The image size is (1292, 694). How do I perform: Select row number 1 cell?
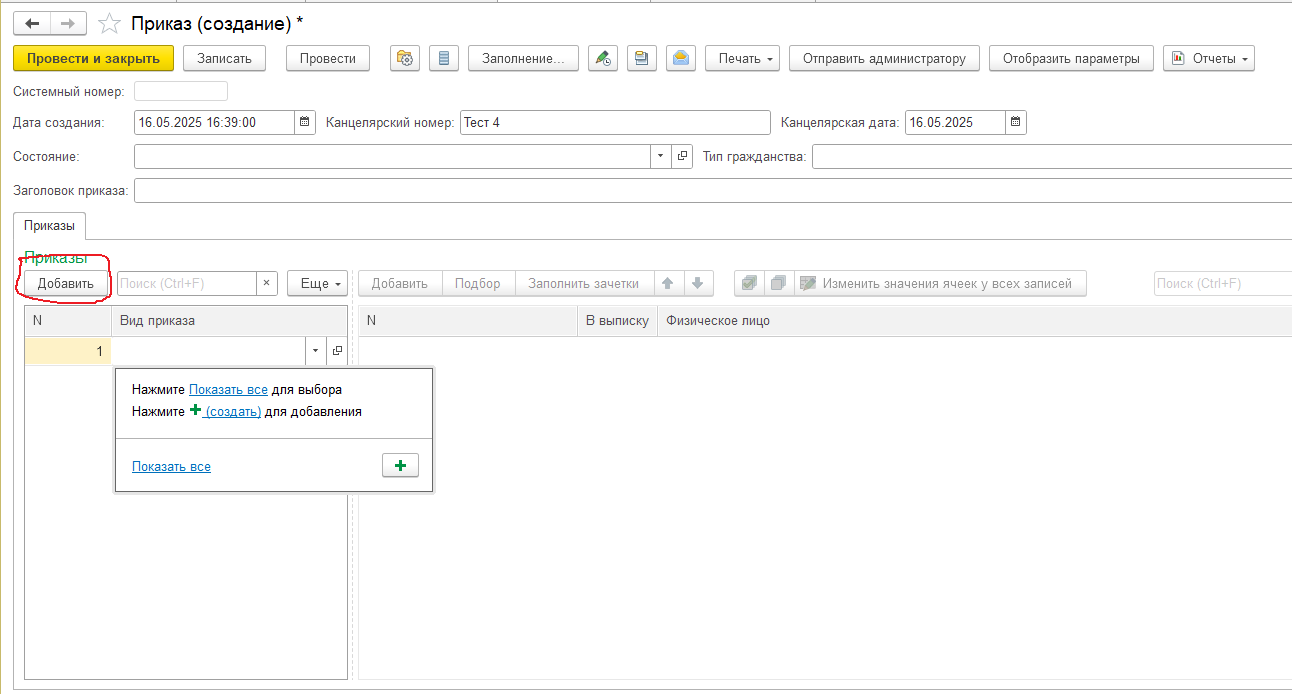(x=68, y=351)
